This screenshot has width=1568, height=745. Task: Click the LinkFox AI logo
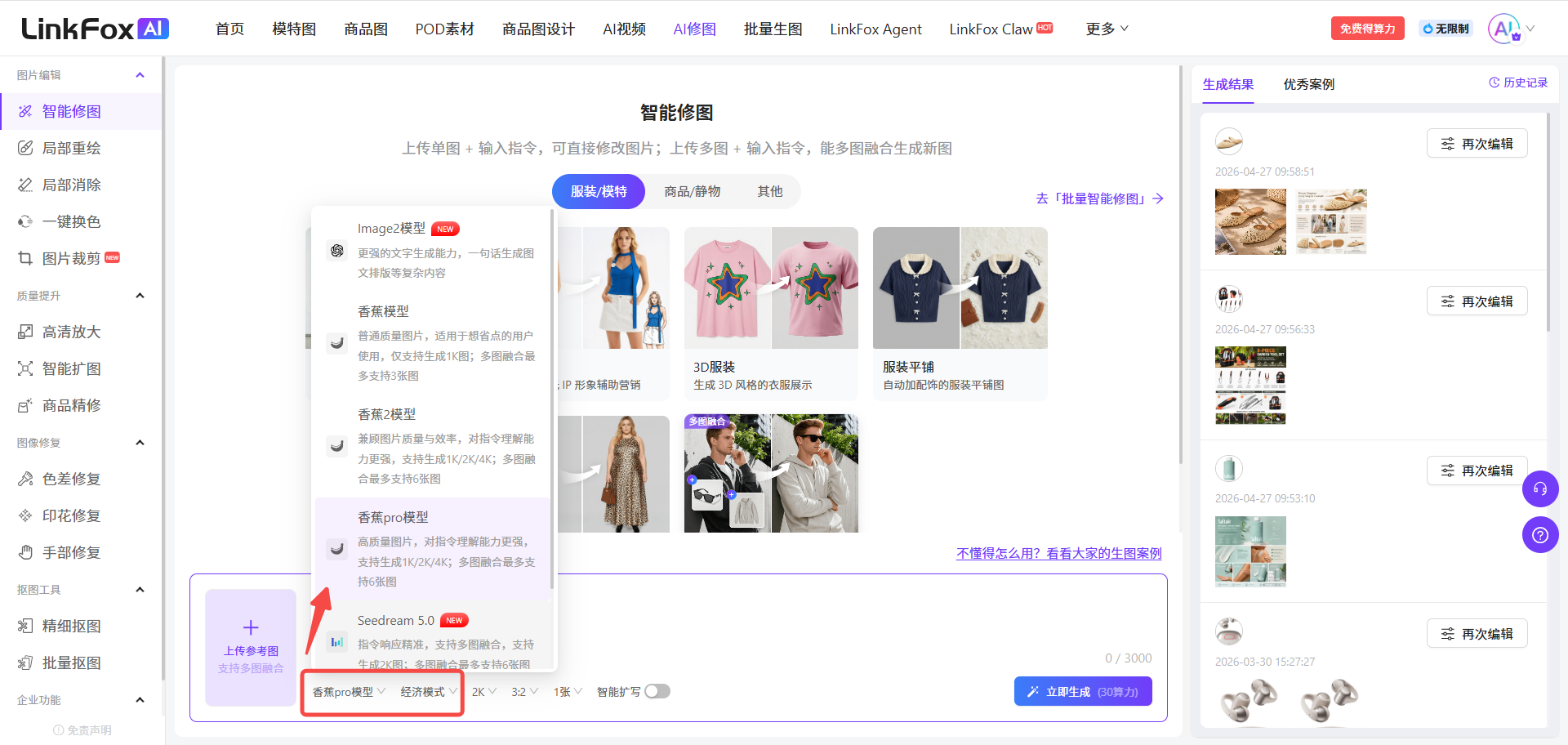(95, 29)
